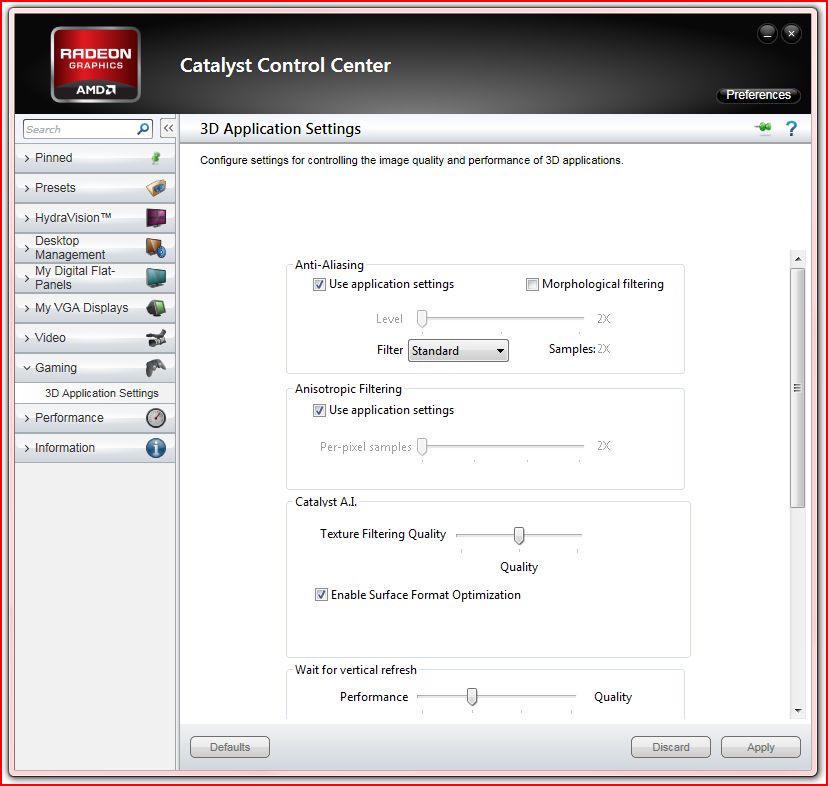The width and height of the screenshot is (828, 786).
Task: Click the My Digital Flat-Panels monitor icon
Action: pyautogui.click(x=156, y=277)
